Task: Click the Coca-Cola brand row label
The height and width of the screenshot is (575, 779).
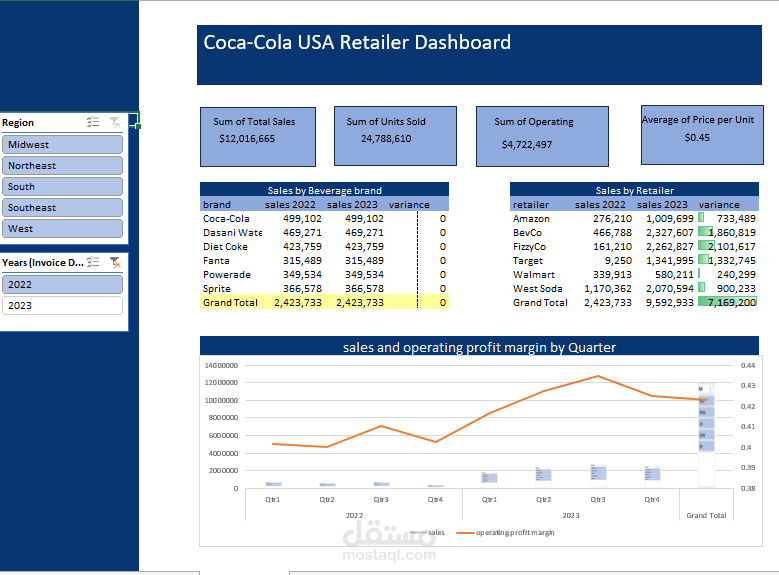Action: 226,219
